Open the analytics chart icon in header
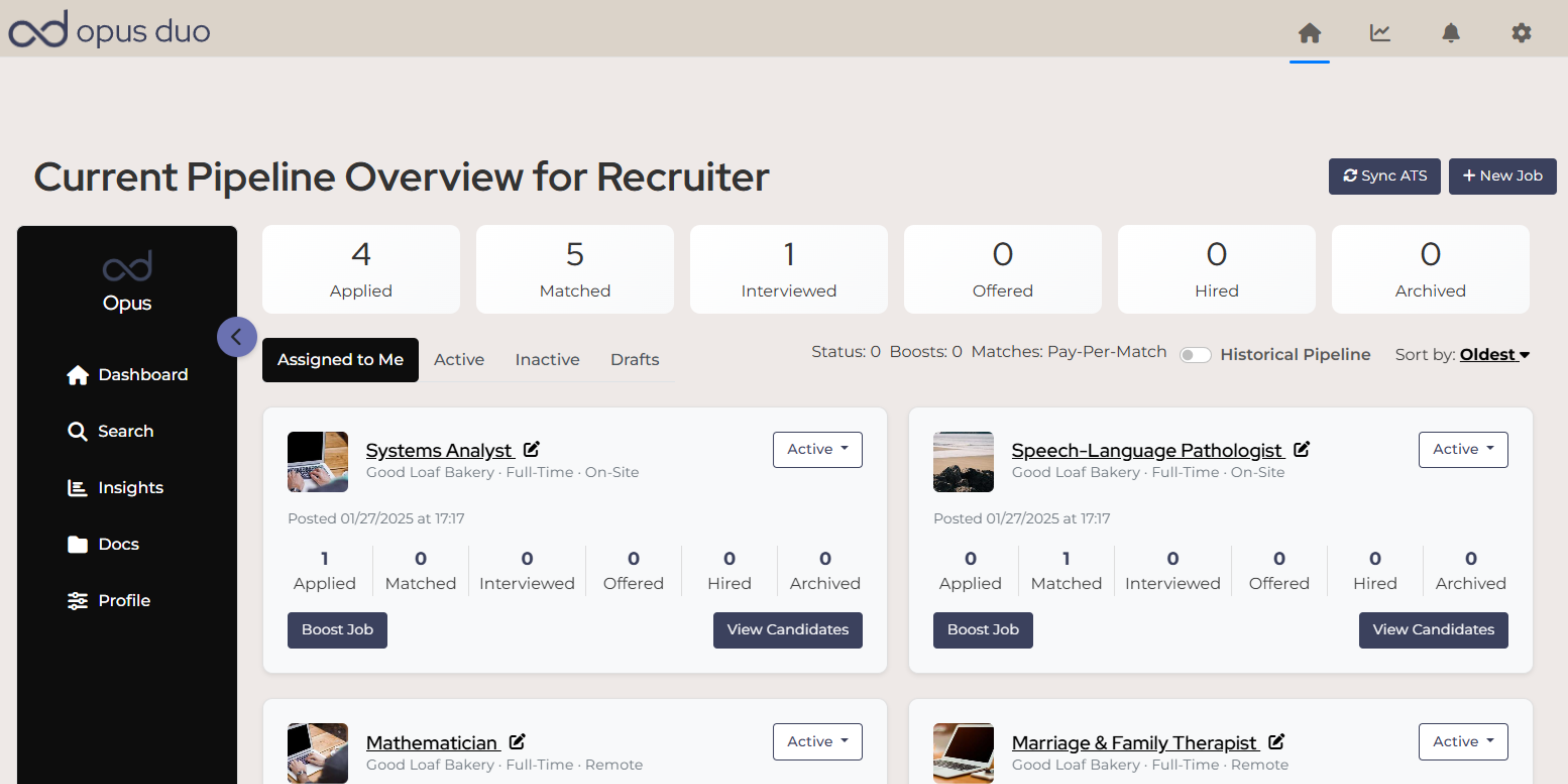Viewport: 1568px width, 784px height. click(1379, 33)
